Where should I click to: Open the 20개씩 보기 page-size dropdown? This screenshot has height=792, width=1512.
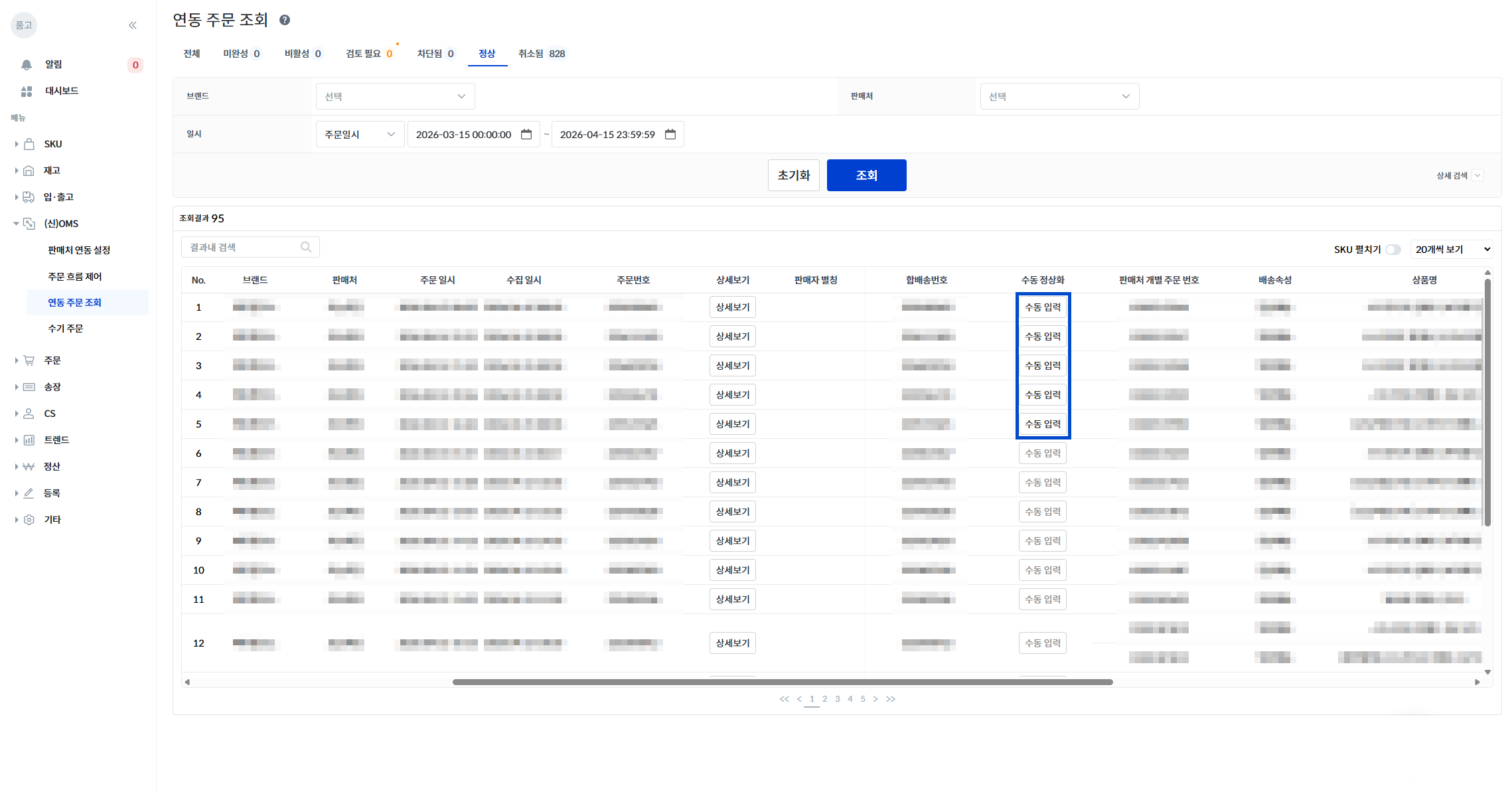[x=1452, y=250]
